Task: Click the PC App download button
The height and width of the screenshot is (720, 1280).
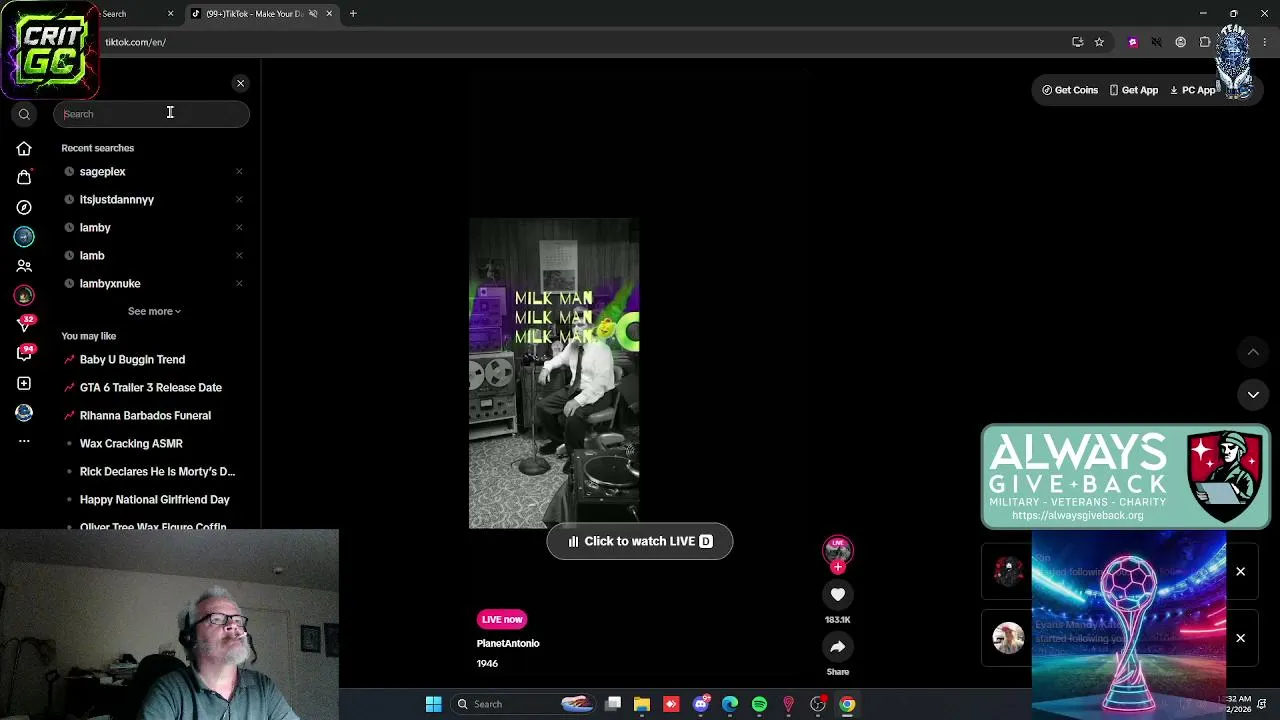Action: tap(1193, 90)
